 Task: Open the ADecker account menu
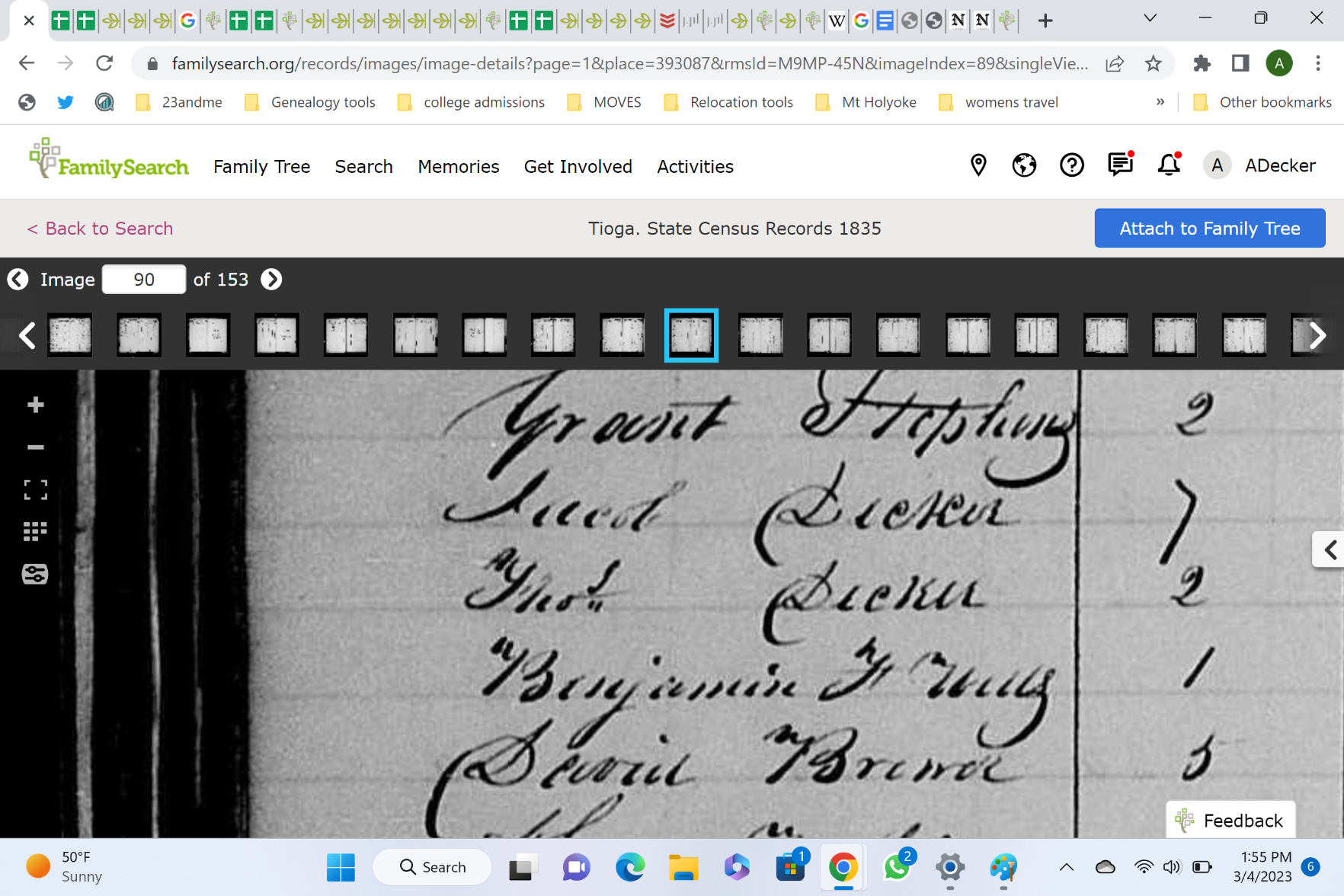coord(1259,165)
